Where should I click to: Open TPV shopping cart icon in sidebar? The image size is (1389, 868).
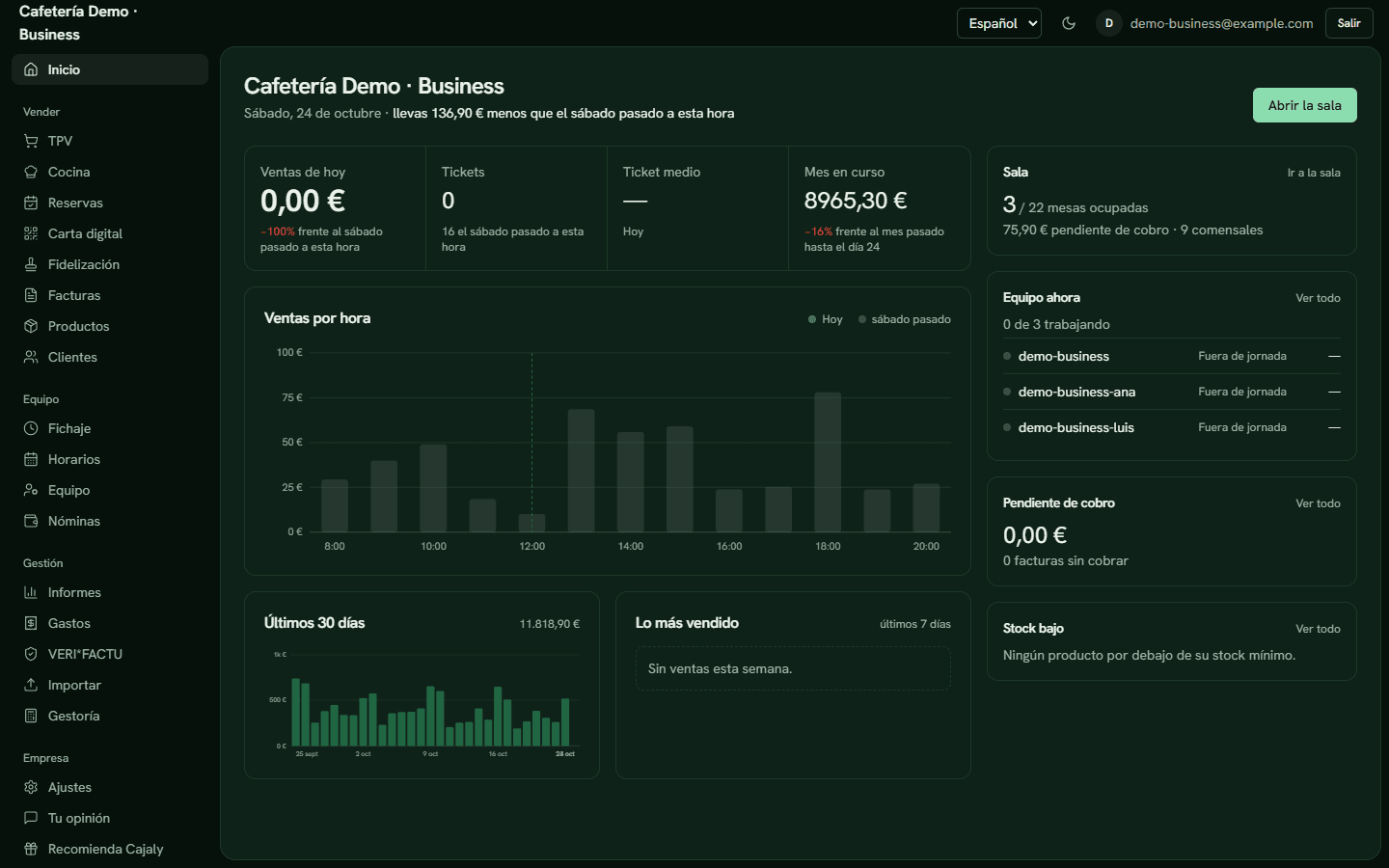(31, 141)
